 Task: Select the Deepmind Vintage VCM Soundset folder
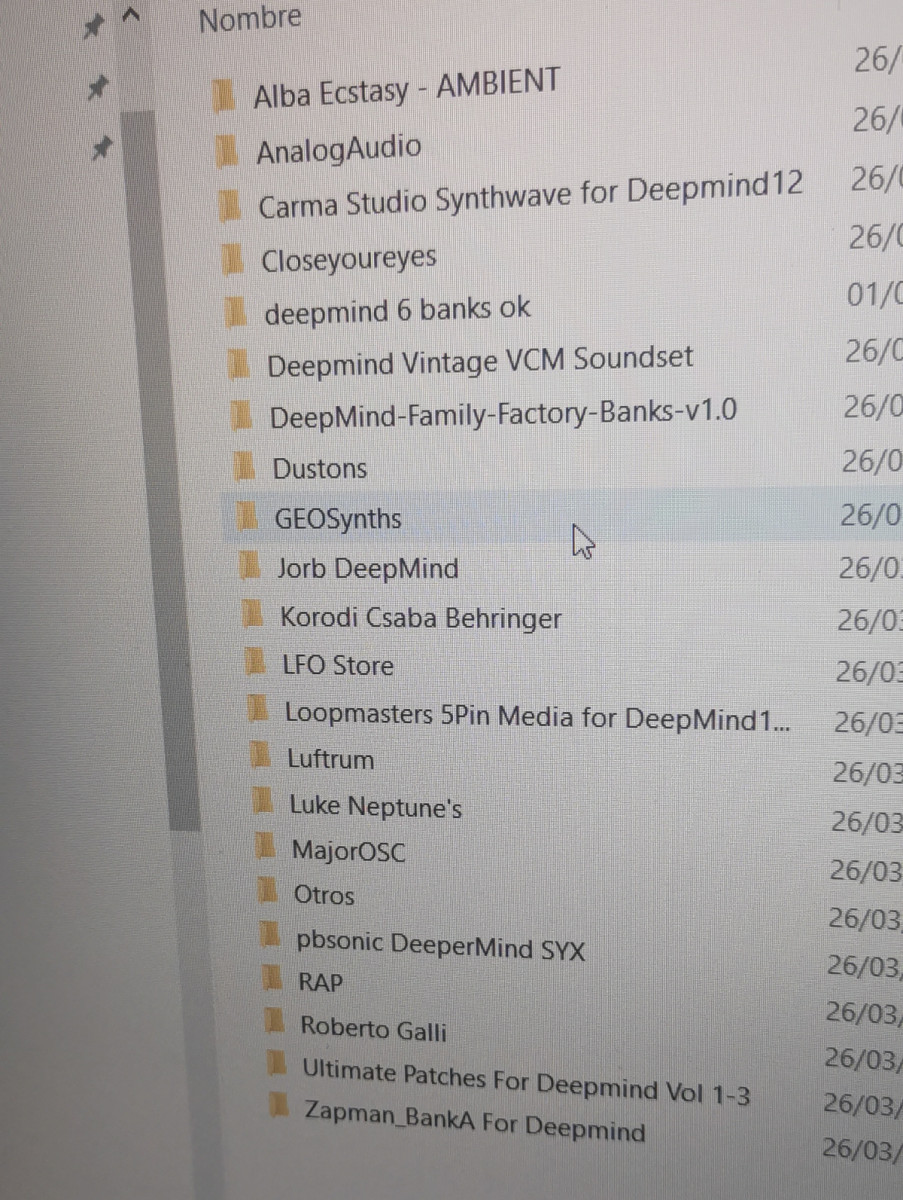click(480, 361)
